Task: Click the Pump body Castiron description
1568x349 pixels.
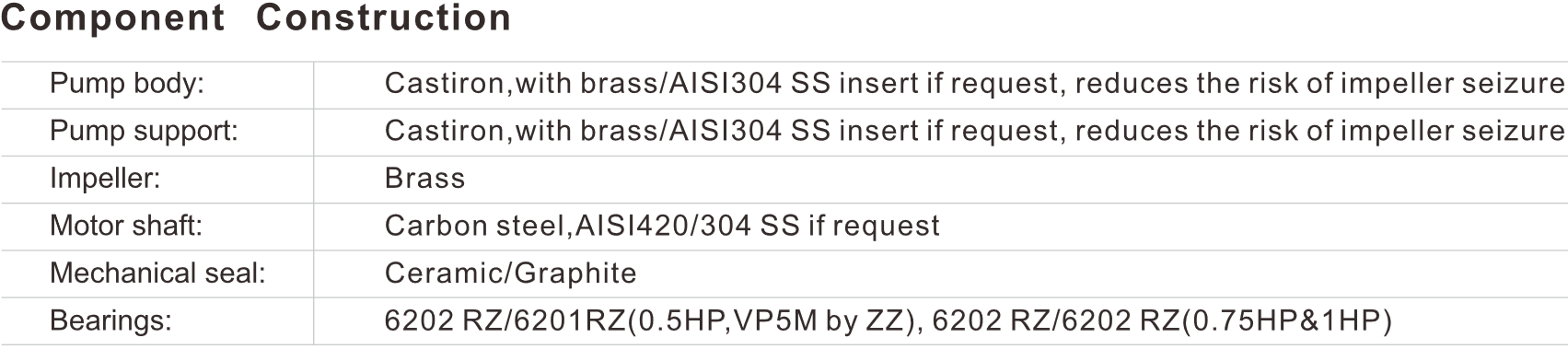Action: pyautogui.click(x=975, y=84)
